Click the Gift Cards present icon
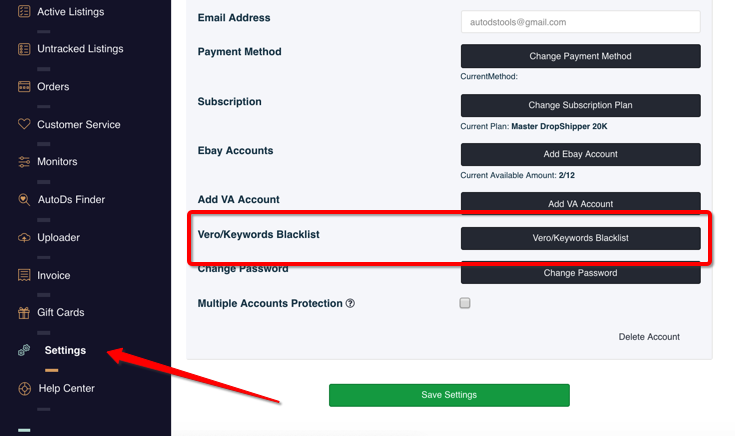The width and height of the screenshot is (735, 436). click(24, 313)
